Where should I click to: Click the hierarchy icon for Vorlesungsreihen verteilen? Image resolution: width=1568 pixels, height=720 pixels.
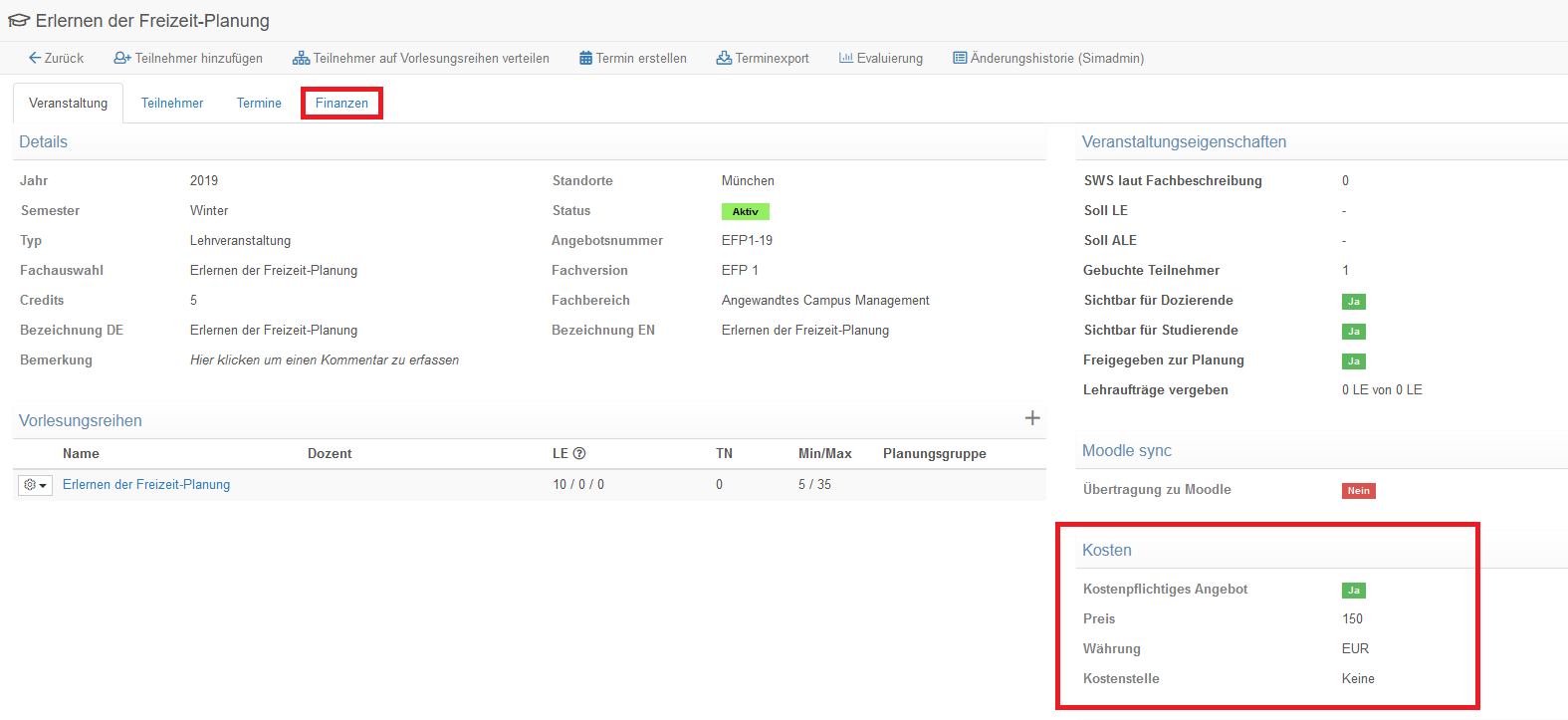click(301, 58)
